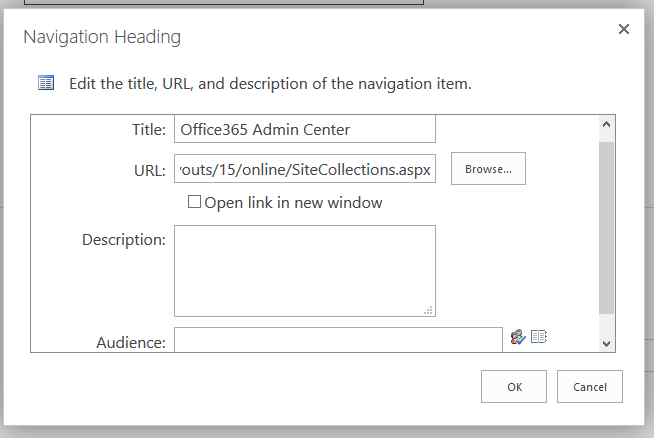Focus the Title text field
656x440 pixels.
point(305,129)
